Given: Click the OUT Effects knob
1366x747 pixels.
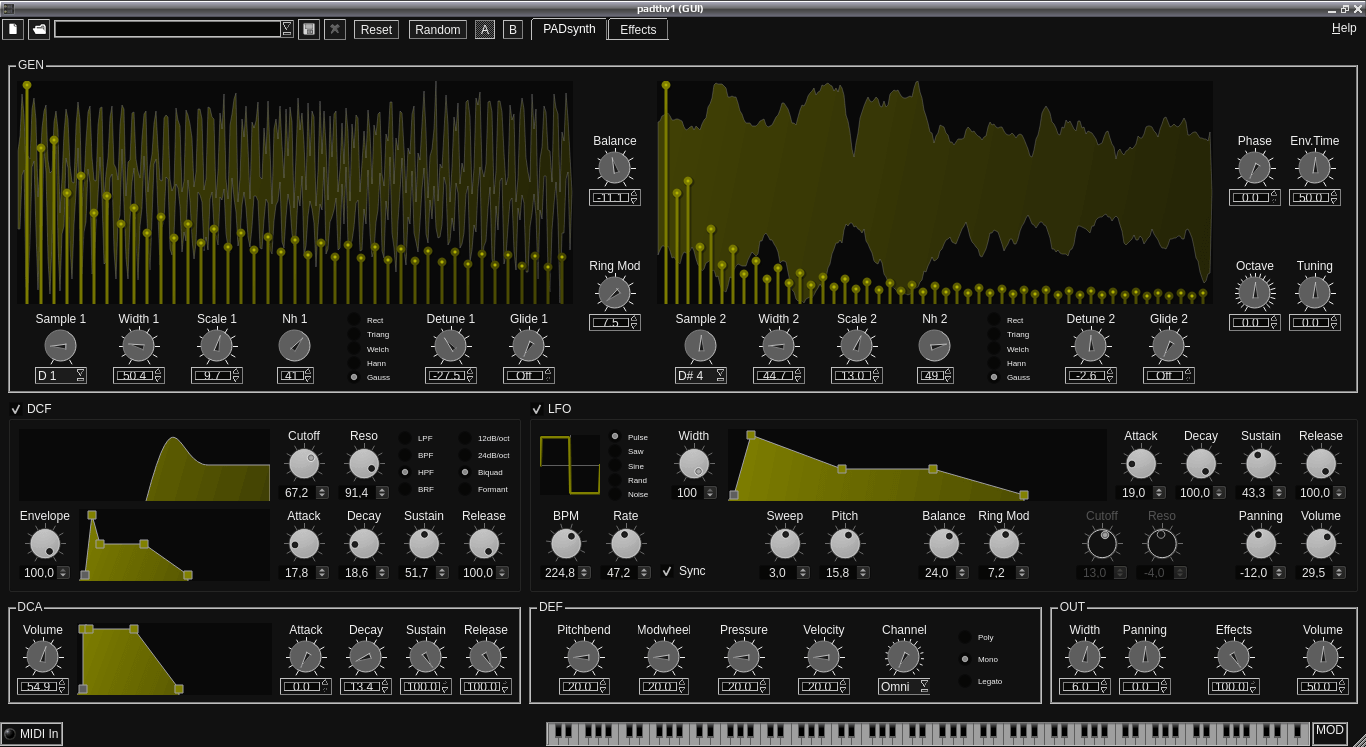Looking at the screenshot, I should pos(1234,657).
